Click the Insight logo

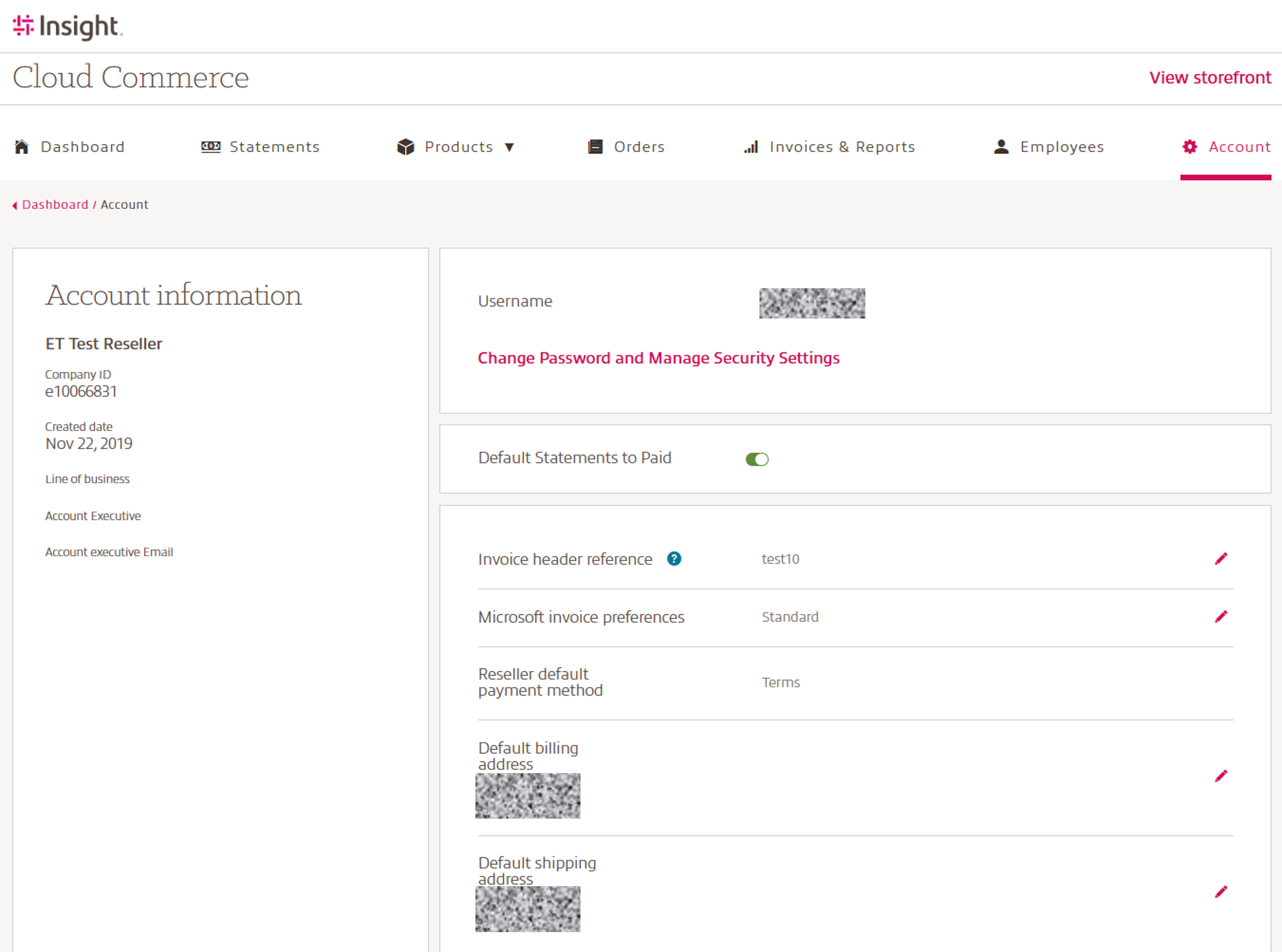tap(67, 27)
